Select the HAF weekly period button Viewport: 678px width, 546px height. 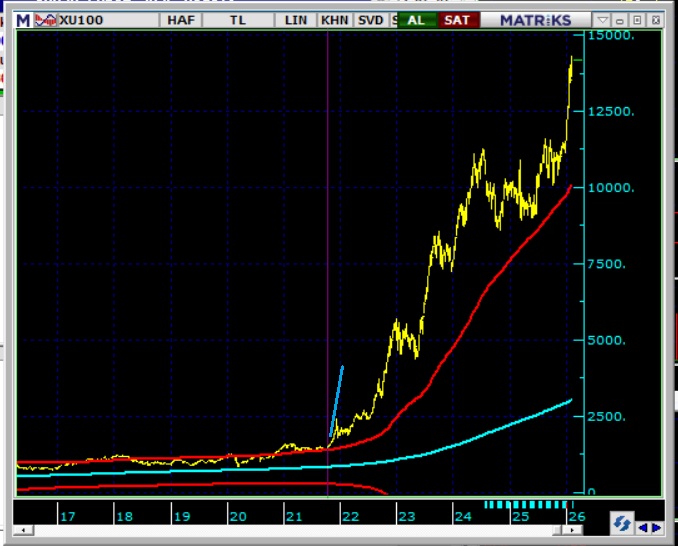183,20
